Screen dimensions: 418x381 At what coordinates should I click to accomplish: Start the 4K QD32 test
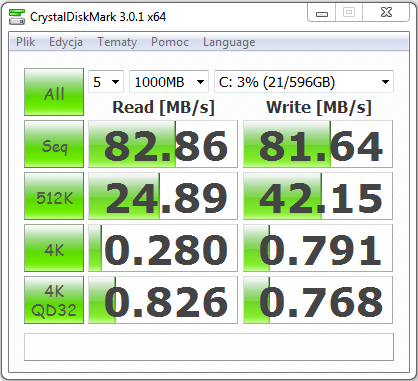[54, 300]
